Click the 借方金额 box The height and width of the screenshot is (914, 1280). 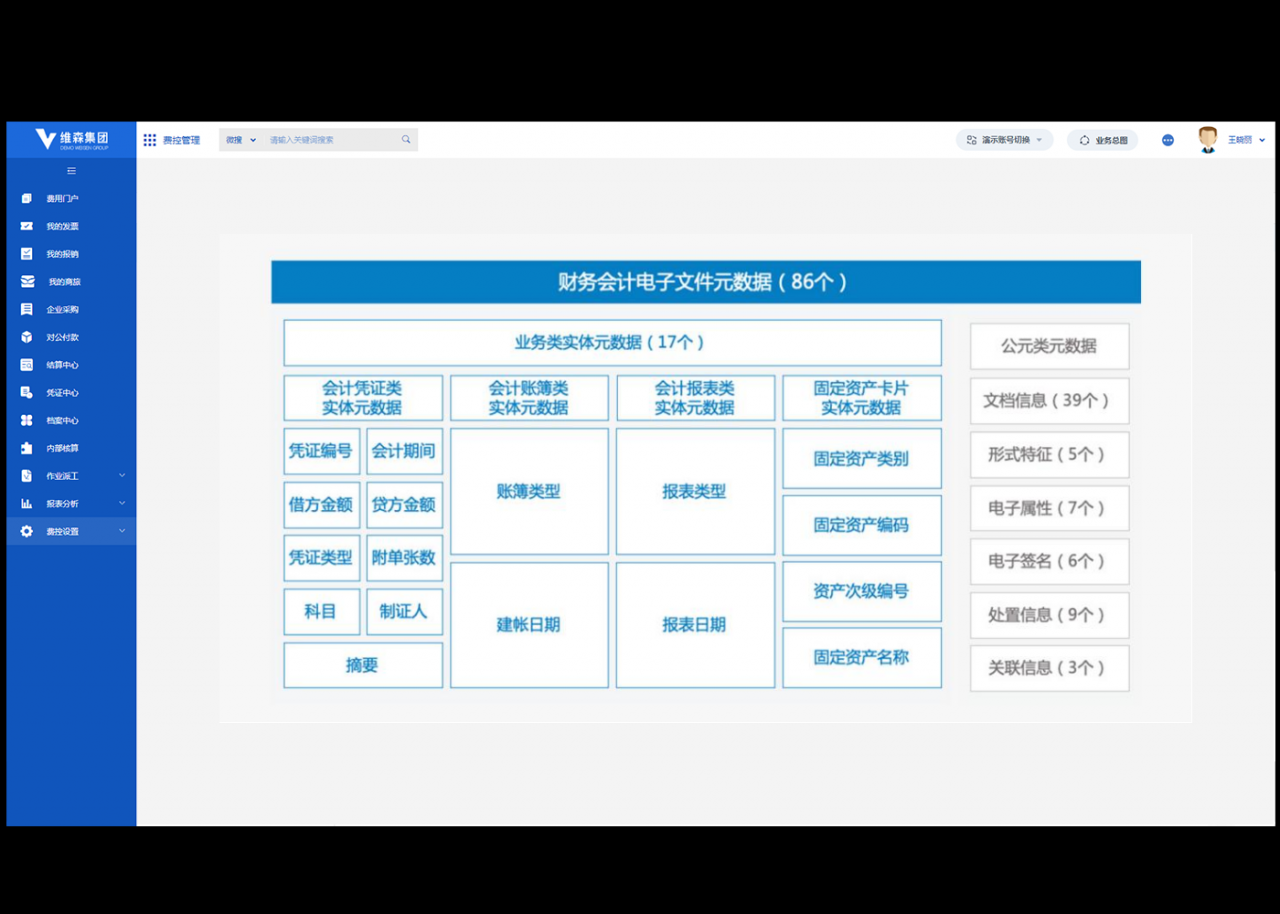click(321, 505)
